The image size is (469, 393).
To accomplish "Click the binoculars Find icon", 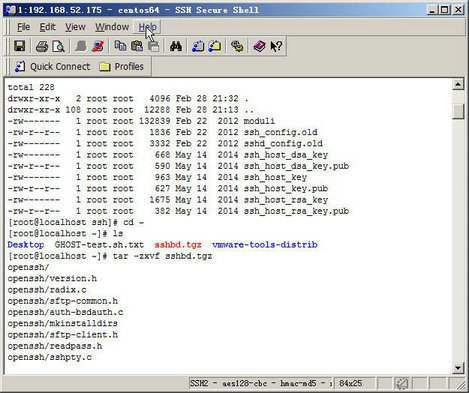I will coord(176,46).
